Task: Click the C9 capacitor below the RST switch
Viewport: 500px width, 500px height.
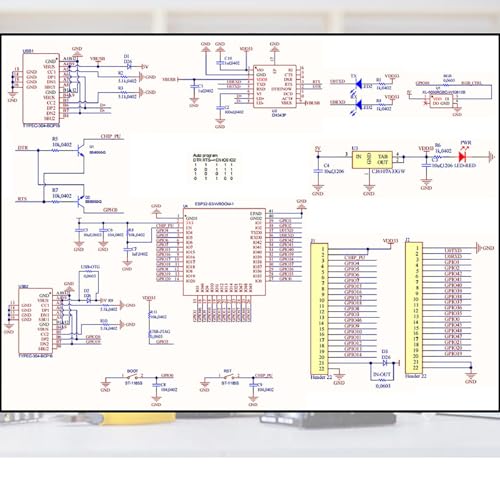Action: [x=253, y=385]
